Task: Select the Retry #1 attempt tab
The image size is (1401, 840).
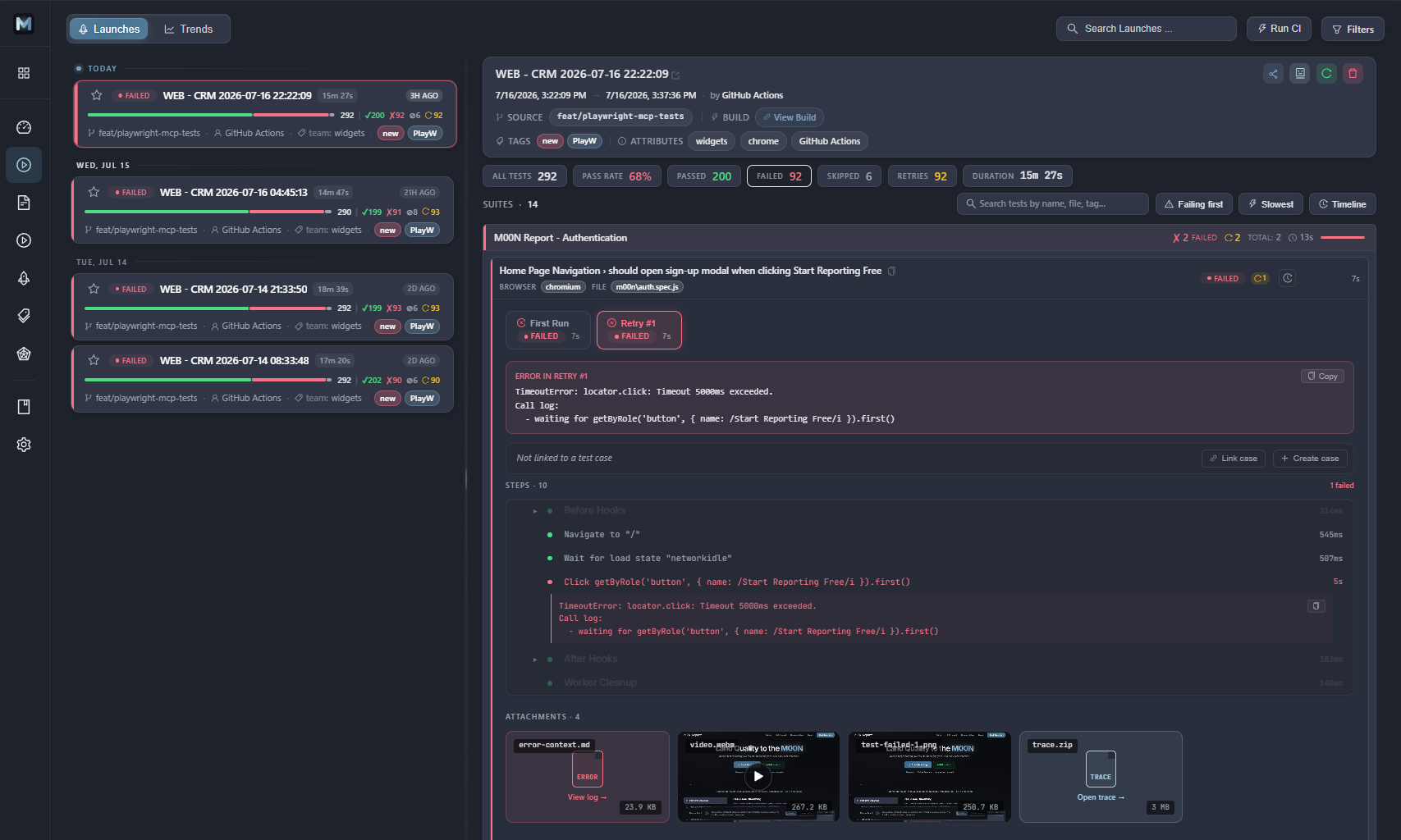Action: 639,330
